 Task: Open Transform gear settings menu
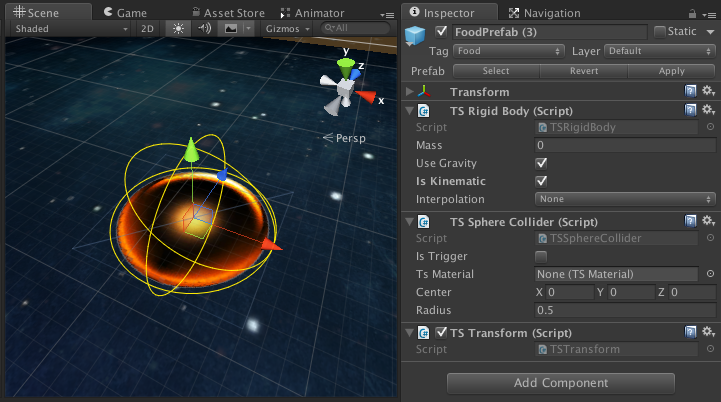click(x=708, y=91)
